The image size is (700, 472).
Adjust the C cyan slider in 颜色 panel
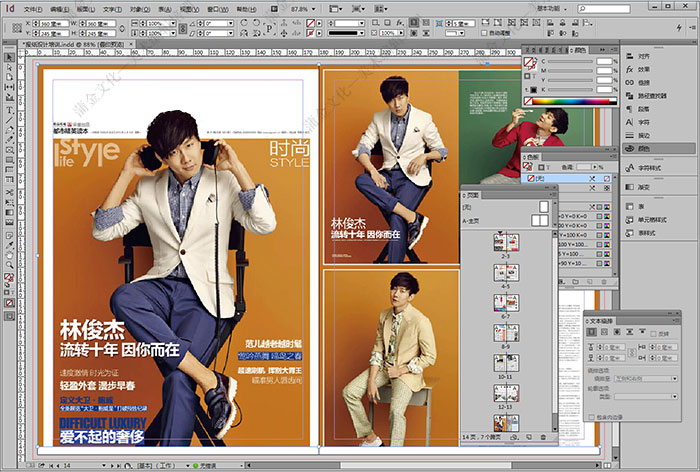click(570, 61)
